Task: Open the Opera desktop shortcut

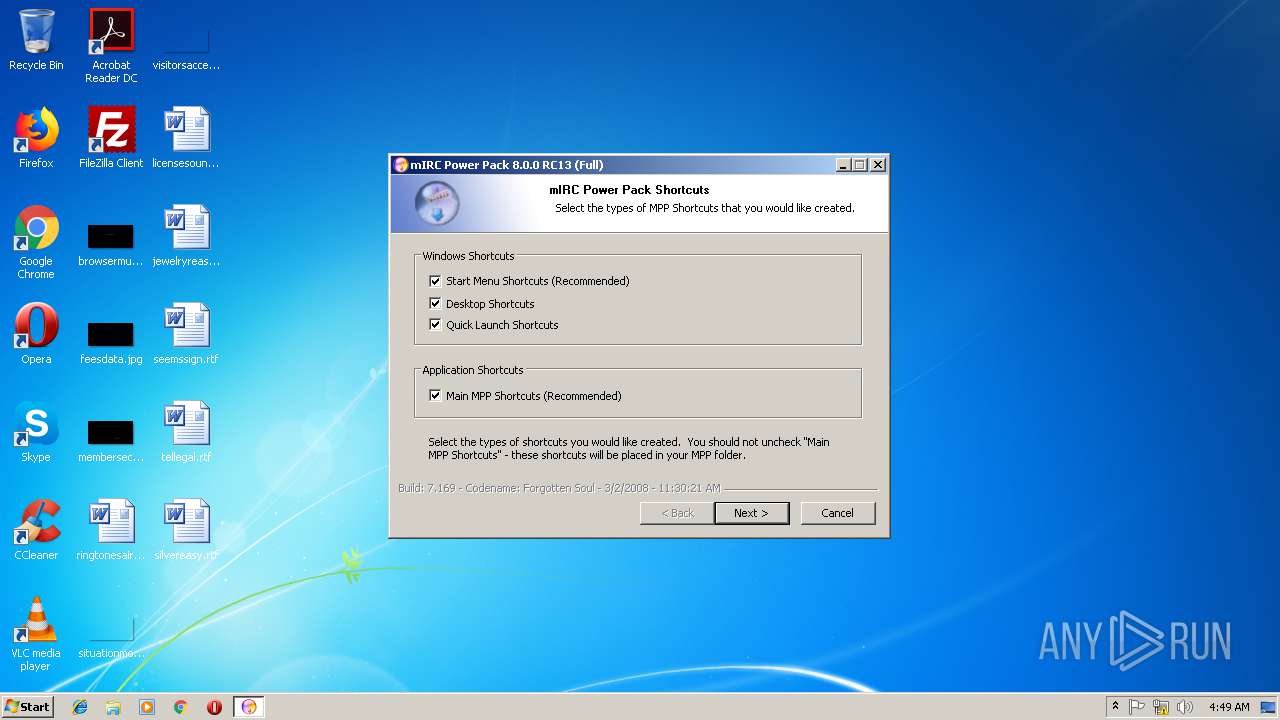Action: coord(36,334)
